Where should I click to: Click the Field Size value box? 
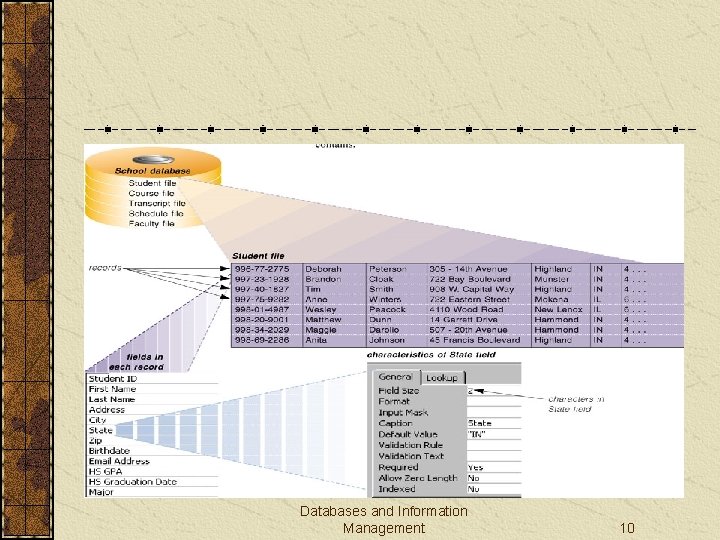click(494, 391)
